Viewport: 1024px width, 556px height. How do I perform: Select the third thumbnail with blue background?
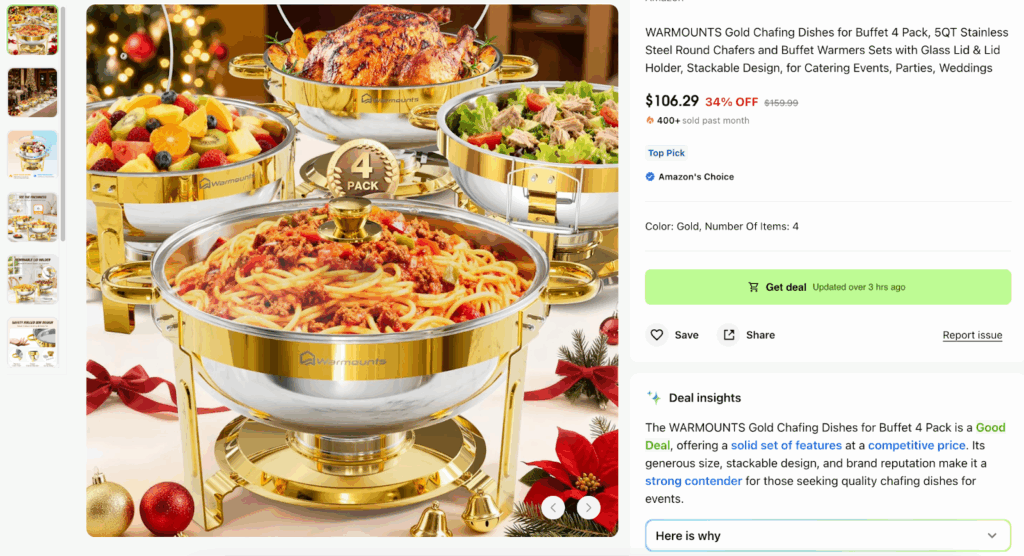pos(33,154)
